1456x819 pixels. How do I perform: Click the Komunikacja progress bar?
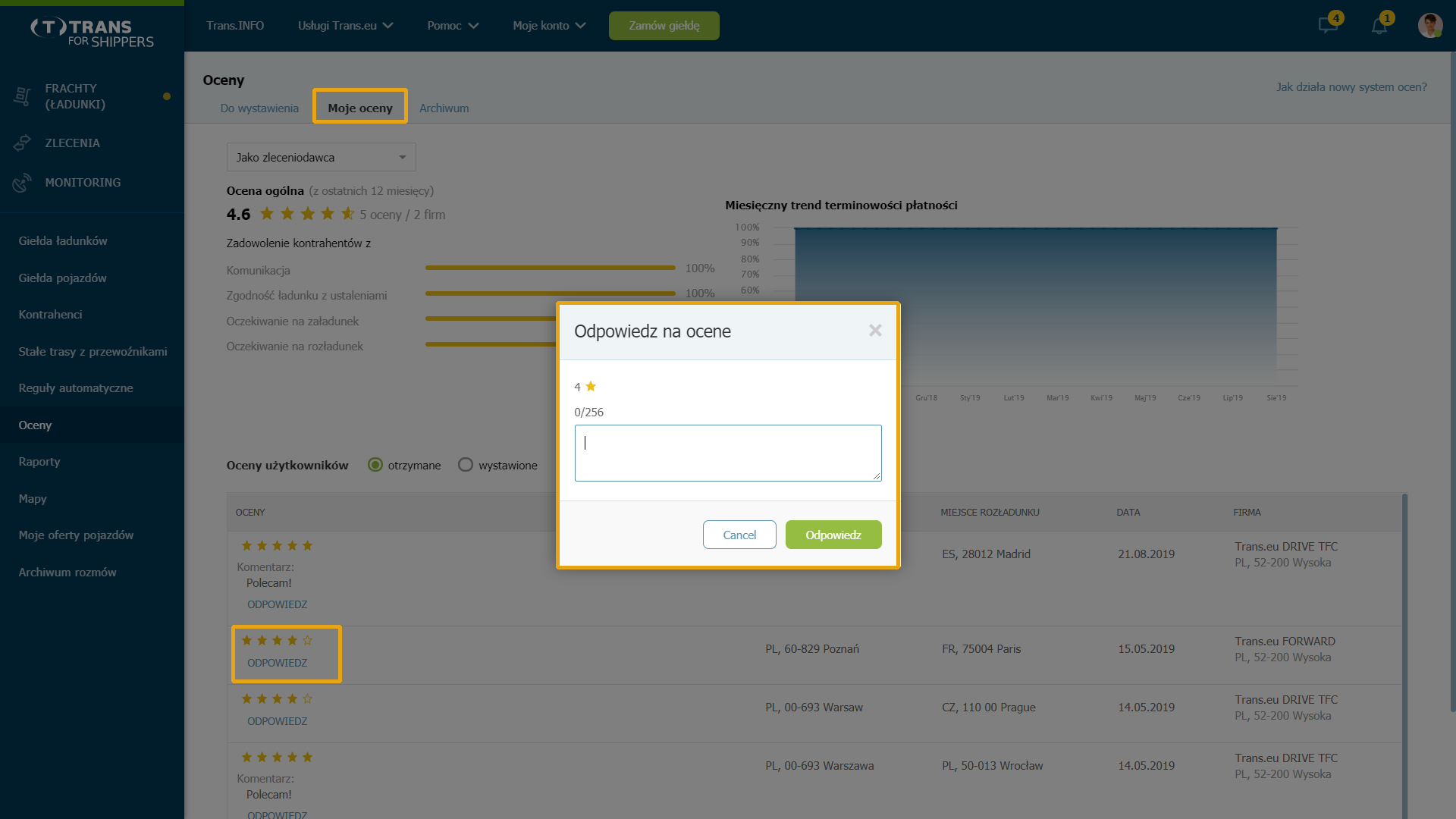pos(551,268)
